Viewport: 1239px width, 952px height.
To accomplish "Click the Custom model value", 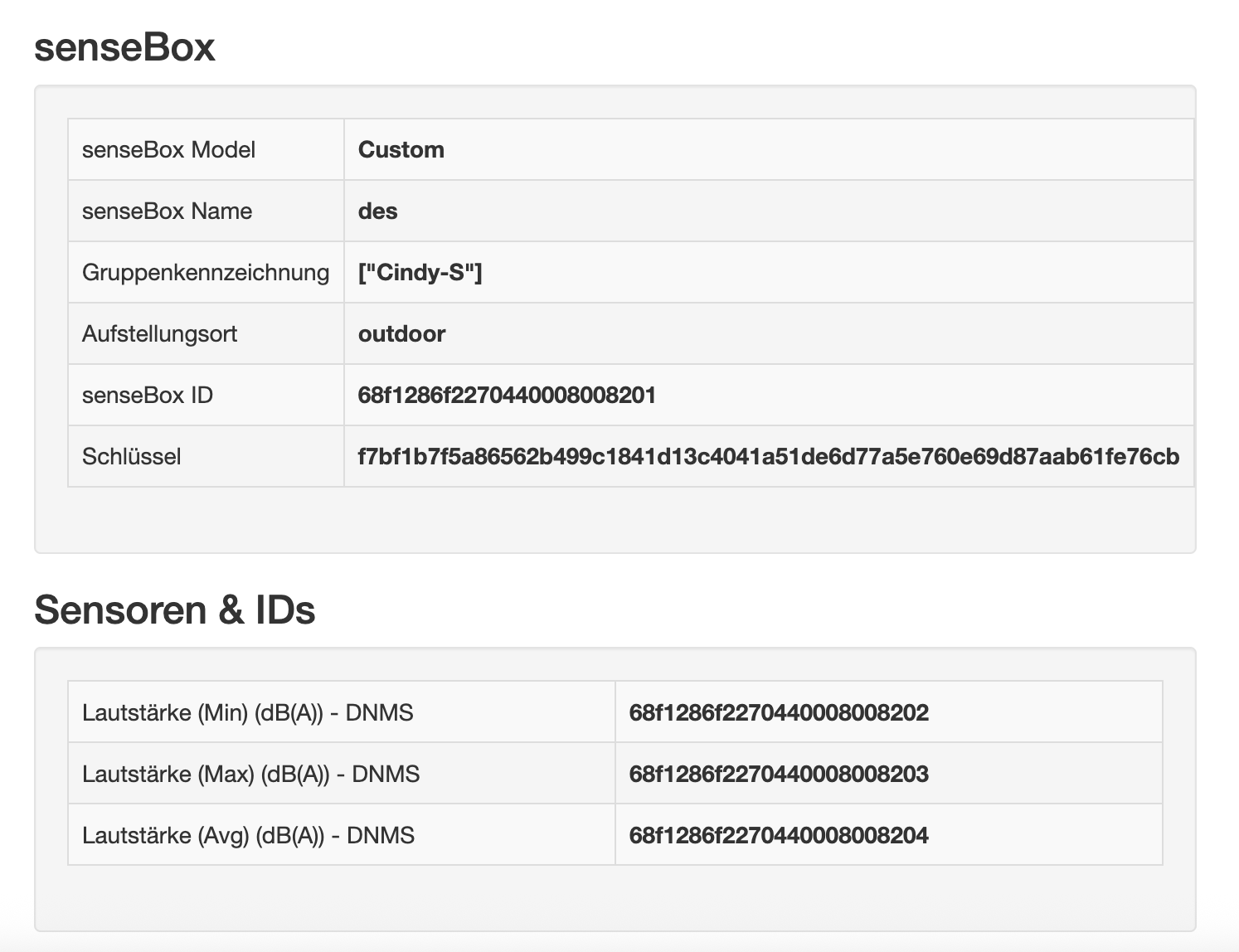I will [401, 150].
